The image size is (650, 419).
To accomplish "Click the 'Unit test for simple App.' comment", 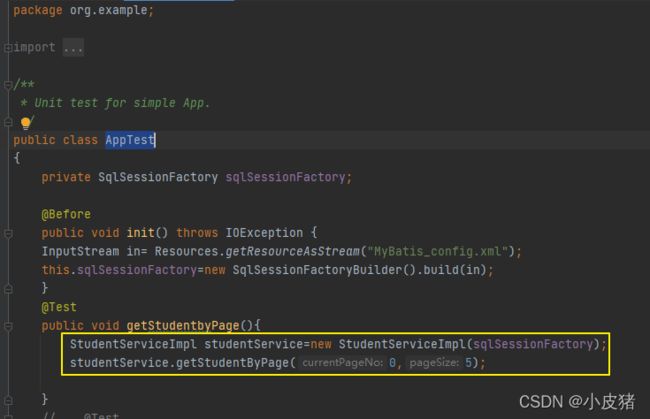I will [122, 103].
